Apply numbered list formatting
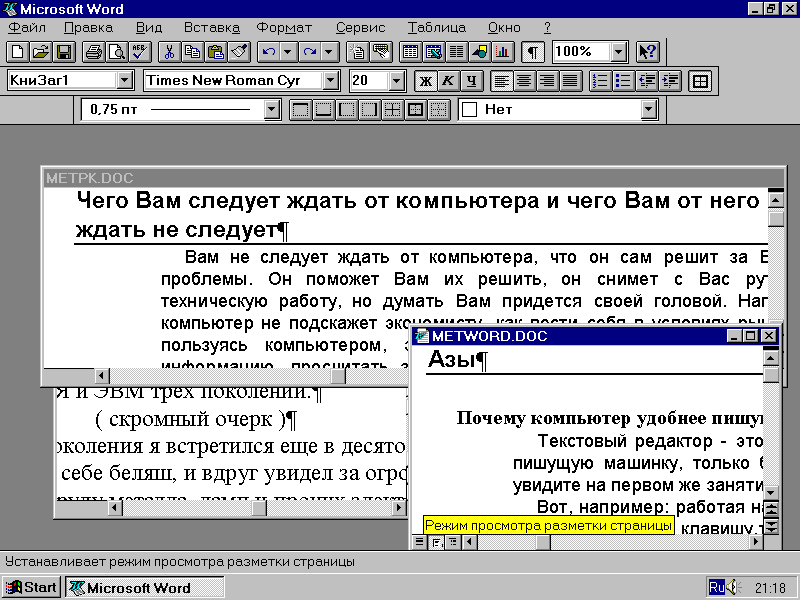The height and width of the screenshot is (600, 800). tap(601, 81)
